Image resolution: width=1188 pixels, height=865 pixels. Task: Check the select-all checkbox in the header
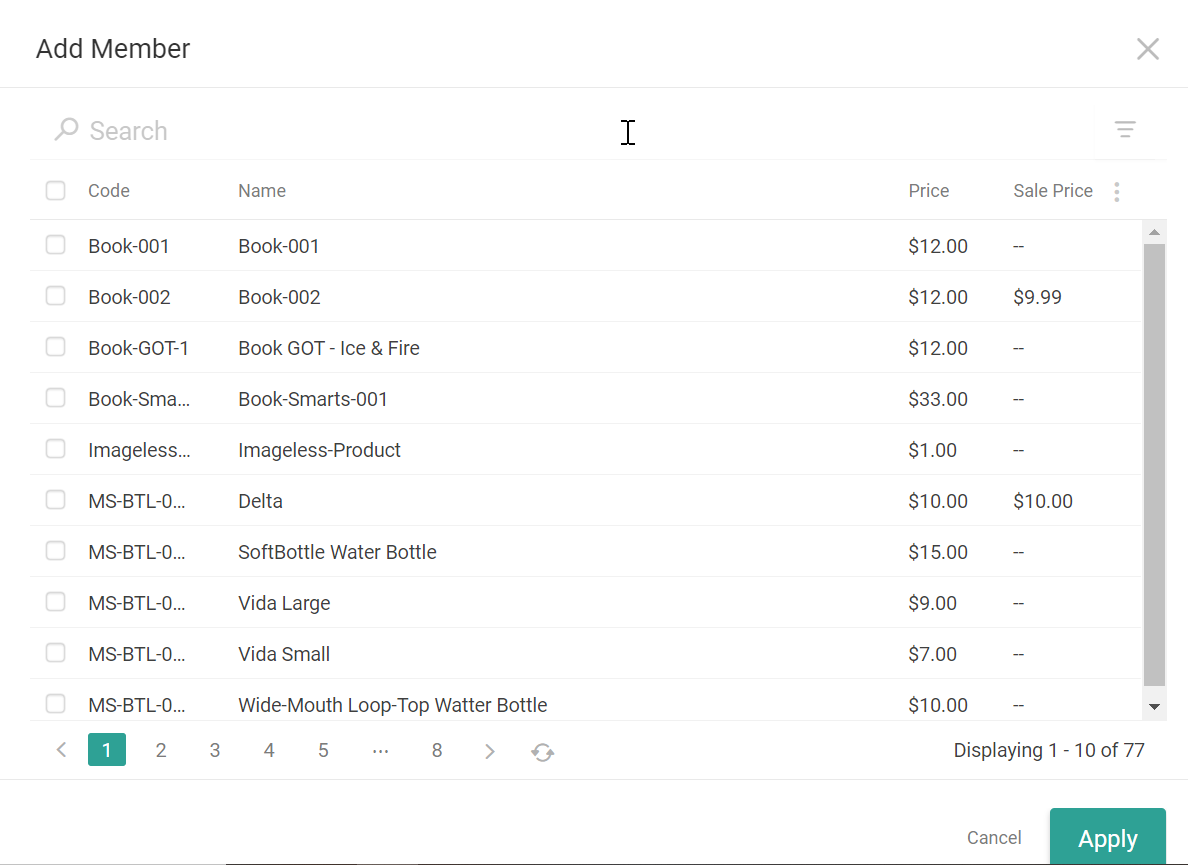[55, 190]
